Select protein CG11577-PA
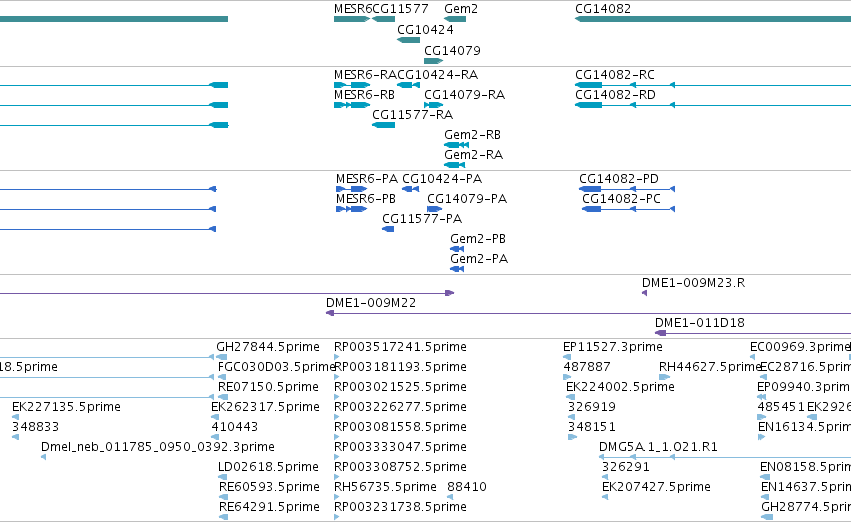 point(422,219)
